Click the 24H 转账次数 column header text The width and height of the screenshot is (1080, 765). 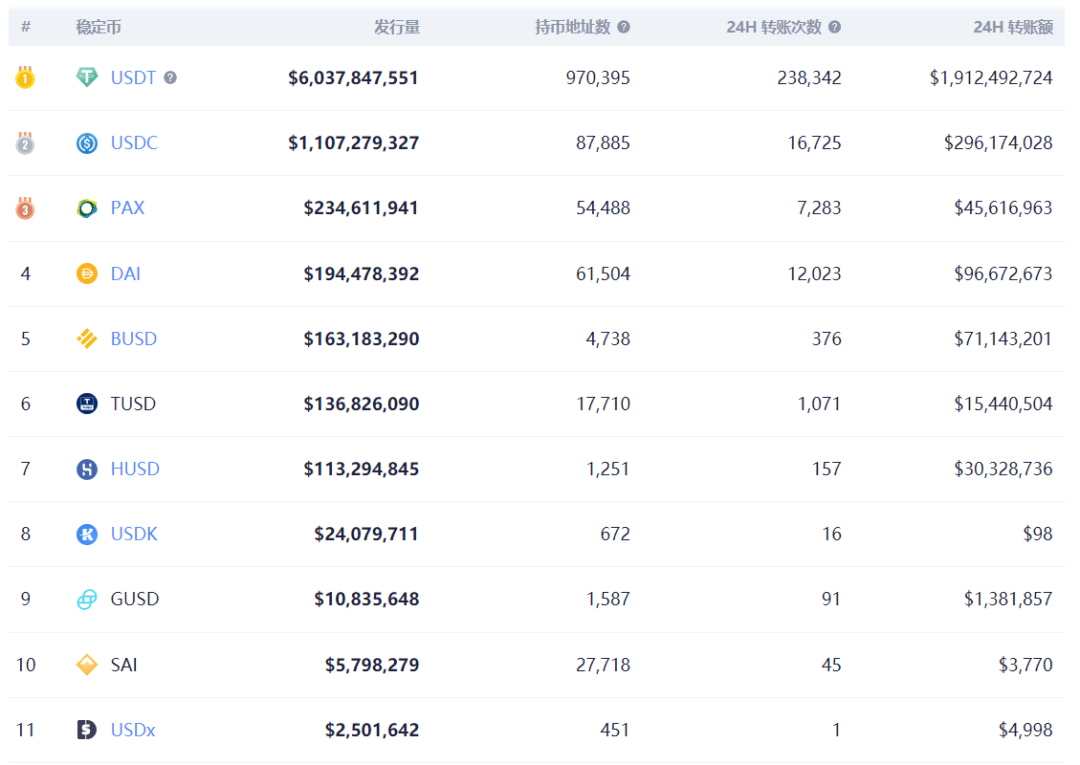[773, 27]
